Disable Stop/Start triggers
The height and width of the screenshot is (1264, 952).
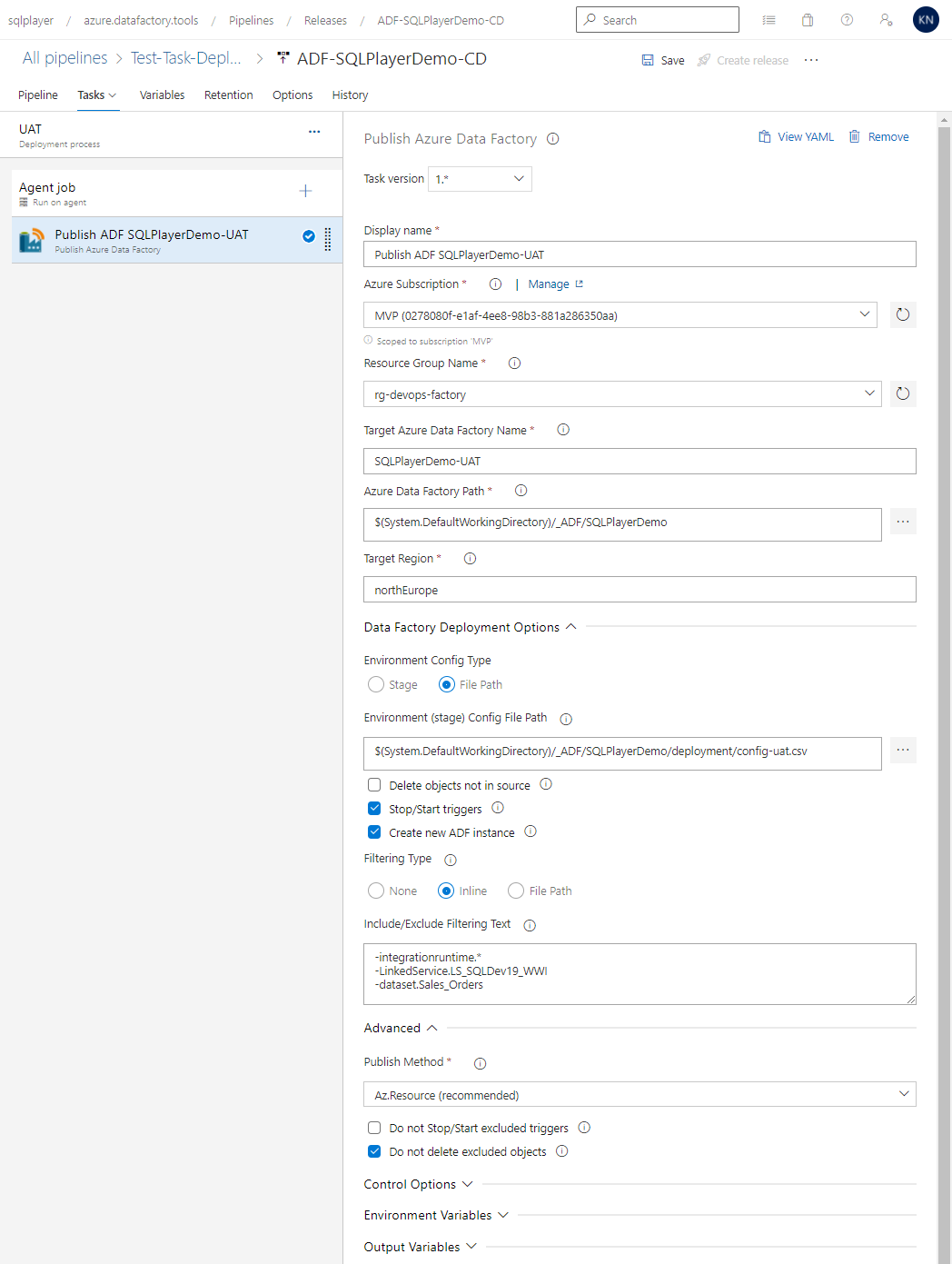click(374, 808)
